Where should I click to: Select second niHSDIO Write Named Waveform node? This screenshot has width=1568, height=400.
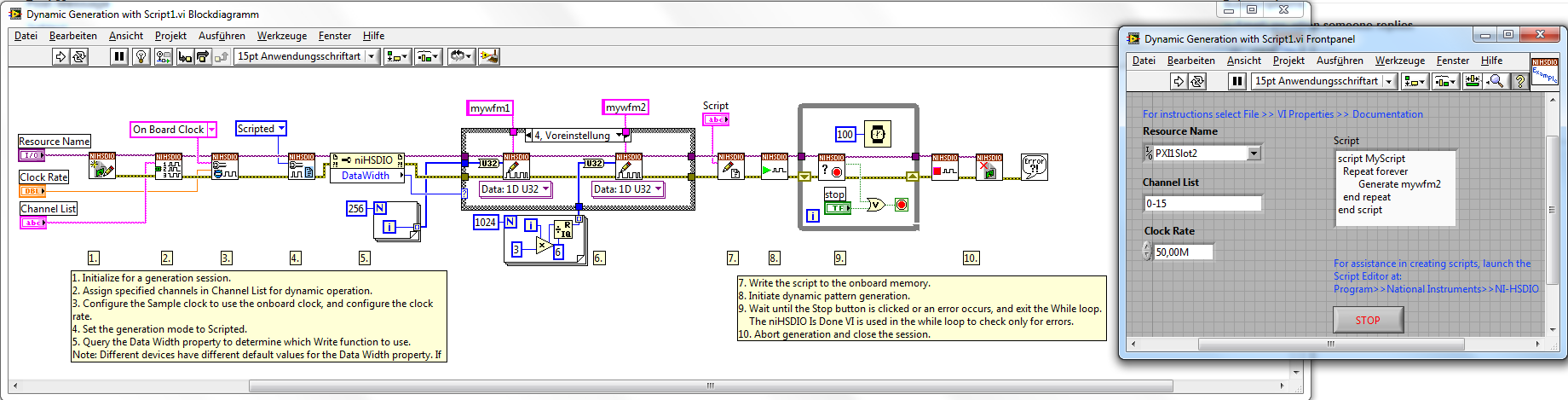click(x=629, y=165)
